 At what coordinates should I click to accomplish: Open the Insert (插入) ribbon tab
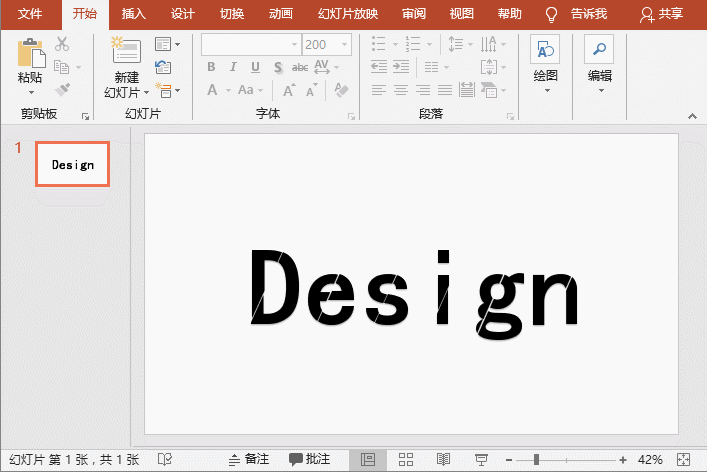(x=133, y=14)
